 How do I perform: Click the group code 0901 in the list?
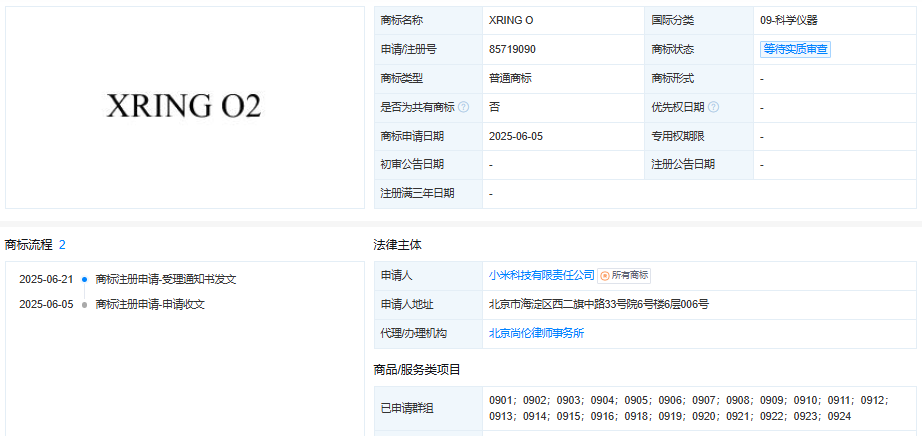tap(499, 400)
